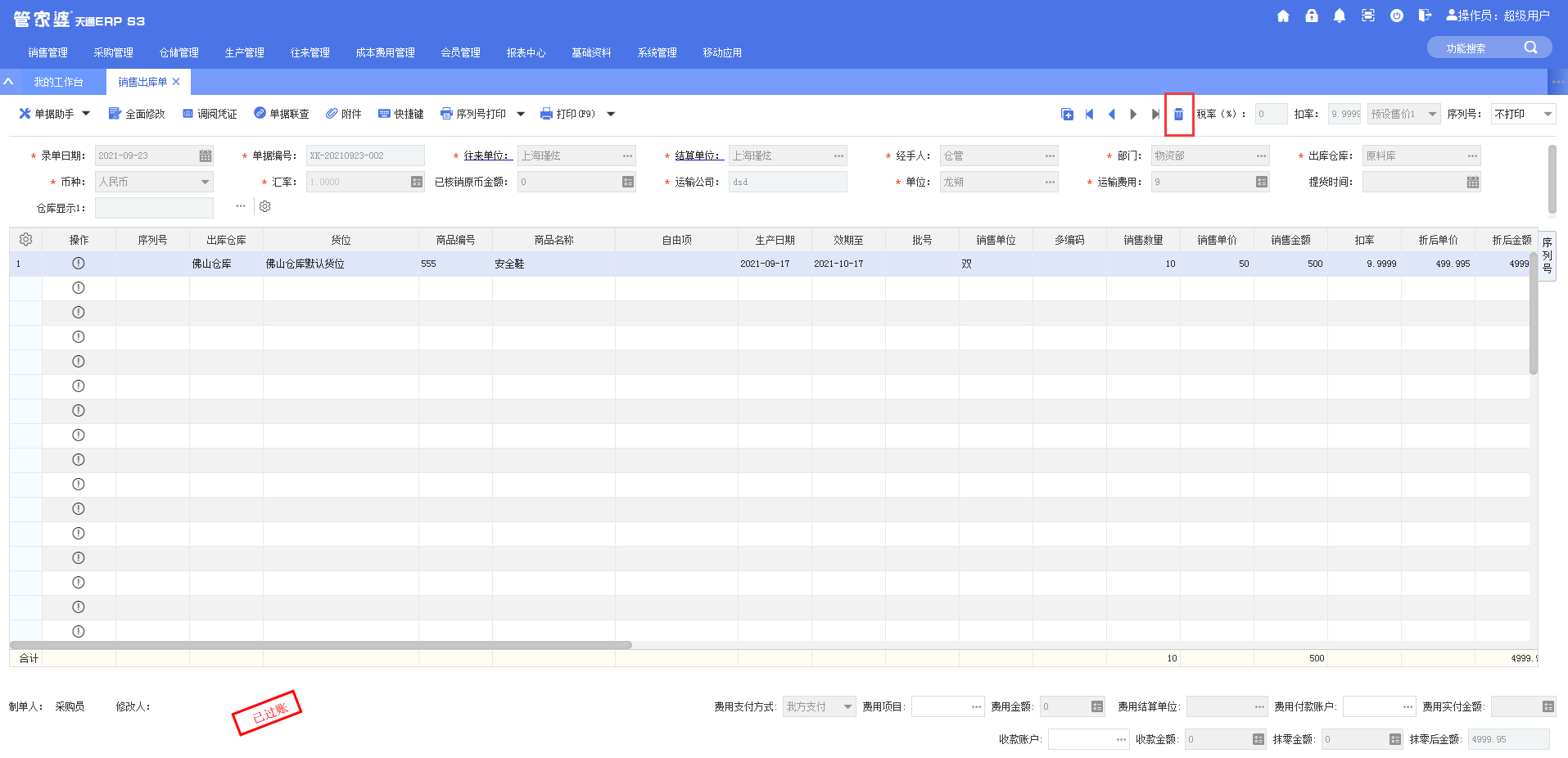Image resolution: width=1568 pixels, height=758 pixels.
Task: Click the 全面修改 button
Action: tap(137, 114)
